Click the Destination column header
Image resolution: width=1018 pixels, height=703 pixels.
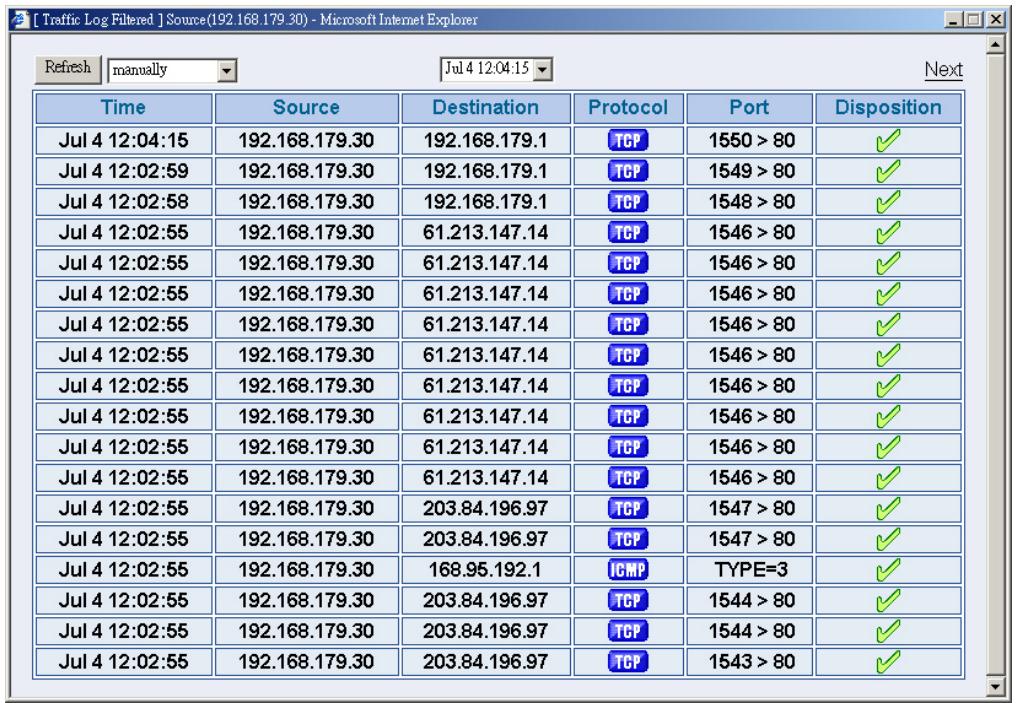[x=486, y=108]
